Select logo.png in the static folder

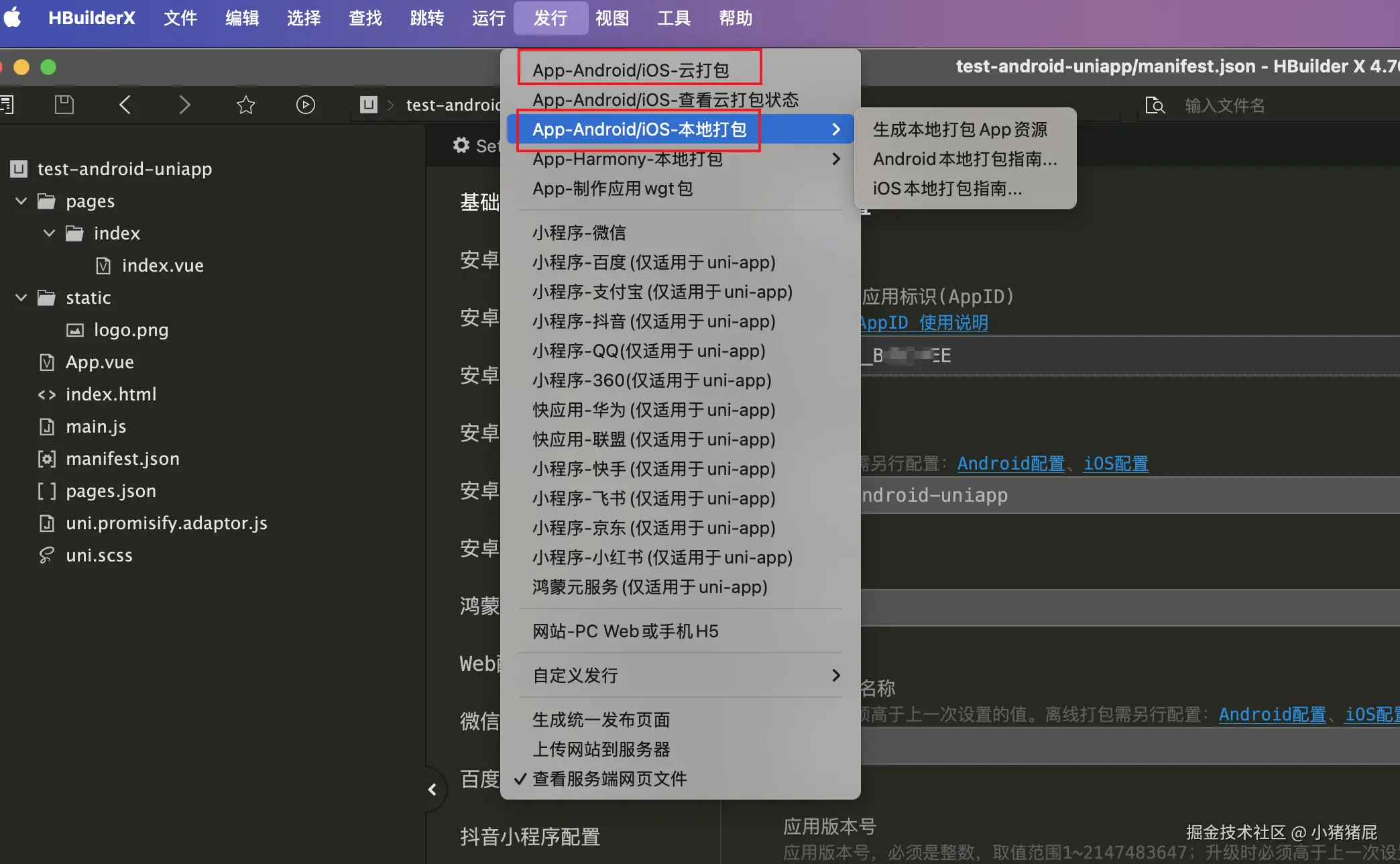click(130, 329)
